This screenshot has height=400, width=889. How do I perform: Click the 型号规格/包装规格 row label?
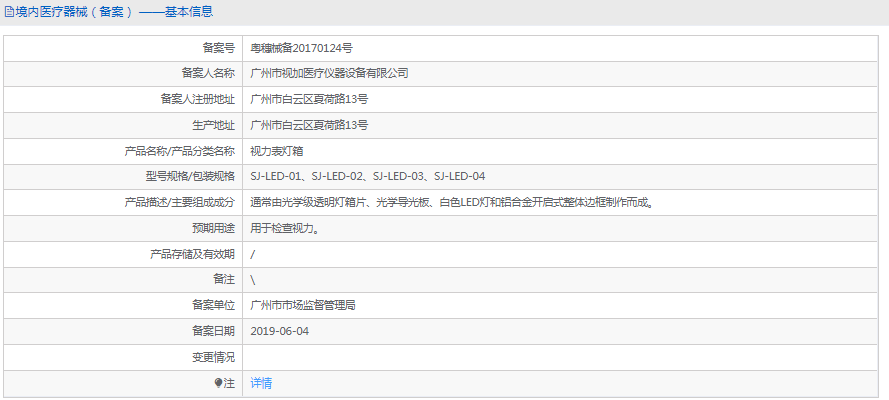point(190,177)
